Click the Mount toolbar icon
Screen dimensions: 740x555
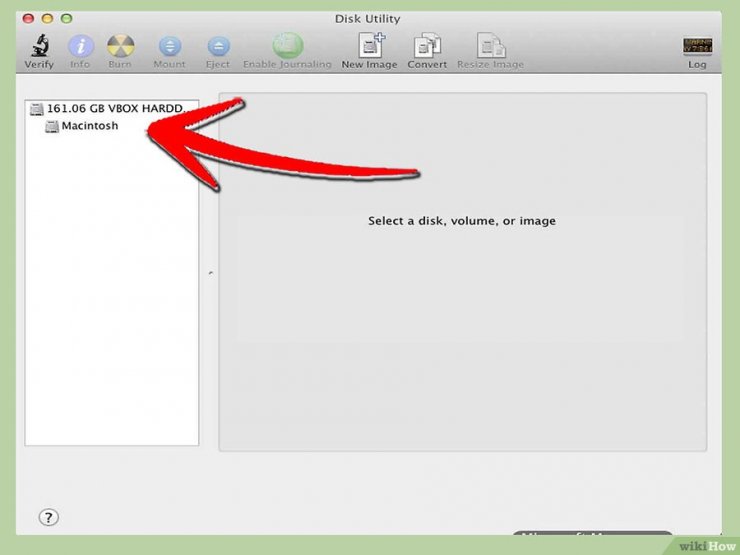(x=170, y=46)
